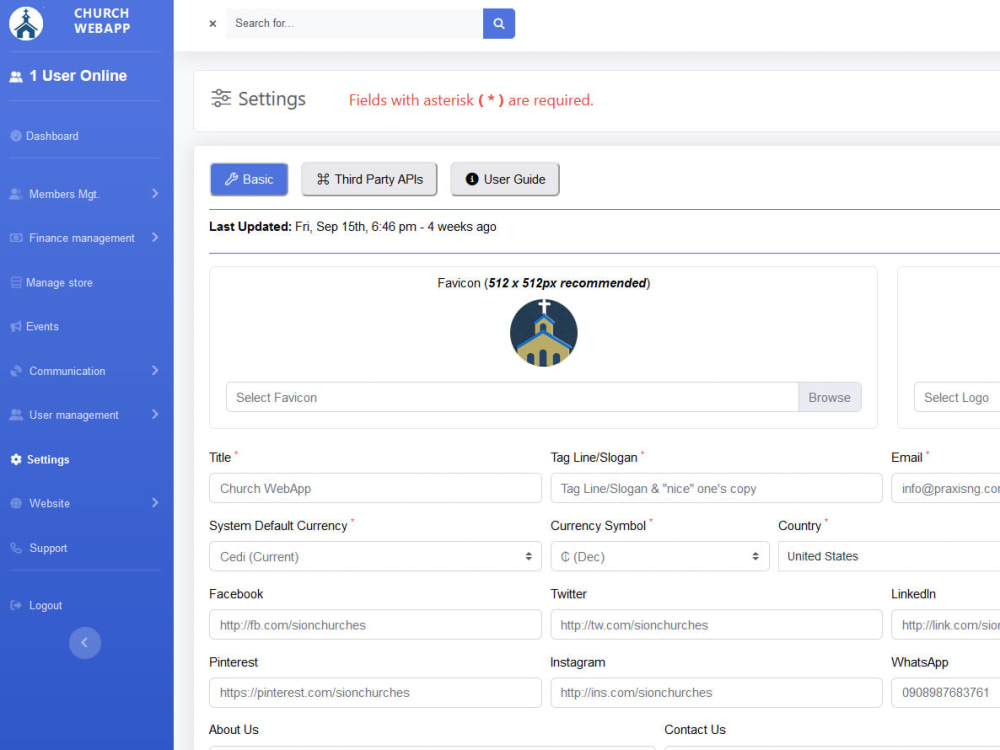
Task: Click the User management people icon
Action: 16,415
